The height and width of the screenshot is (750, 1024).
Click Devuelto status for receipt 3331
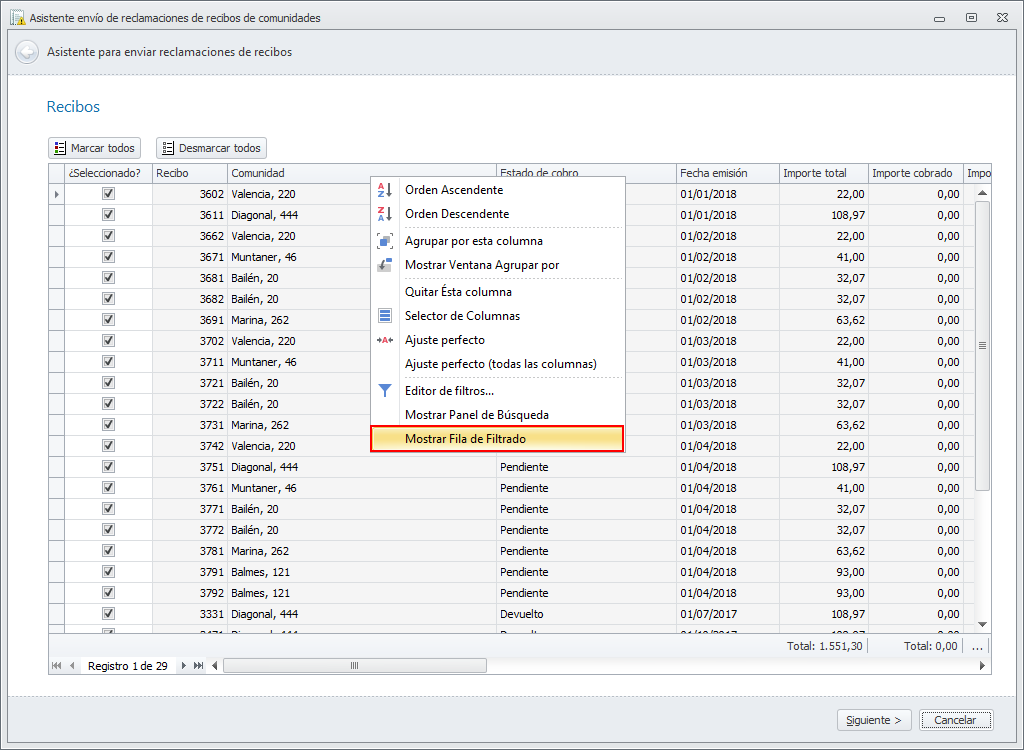click(x=586, y=614)
